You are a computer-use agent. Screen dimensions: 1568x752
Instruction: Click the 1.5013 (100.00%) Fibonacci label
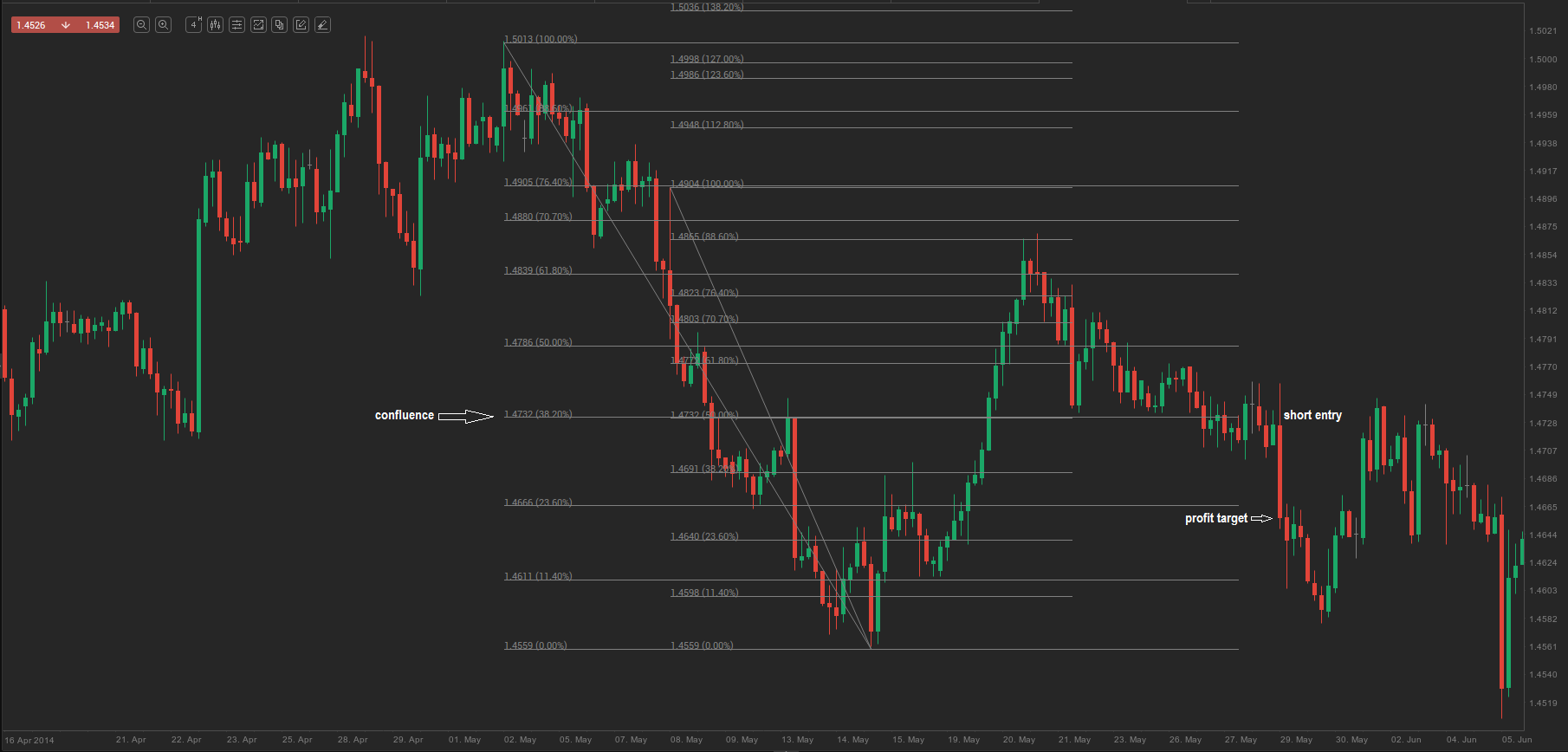click(541, 39)
